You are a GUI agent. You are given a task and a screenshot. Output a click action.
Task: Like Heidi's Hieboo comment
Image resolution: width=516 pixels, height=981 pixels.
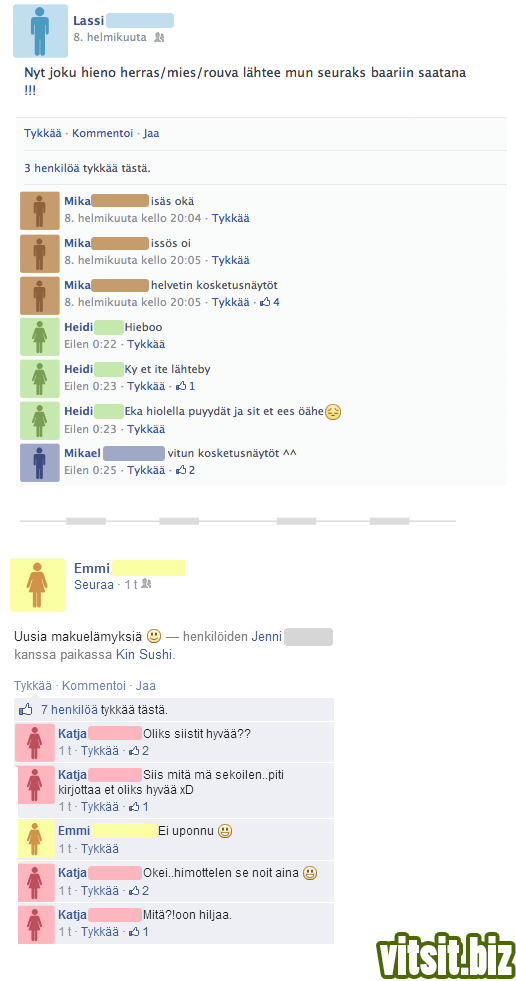[x=146, y=344]
